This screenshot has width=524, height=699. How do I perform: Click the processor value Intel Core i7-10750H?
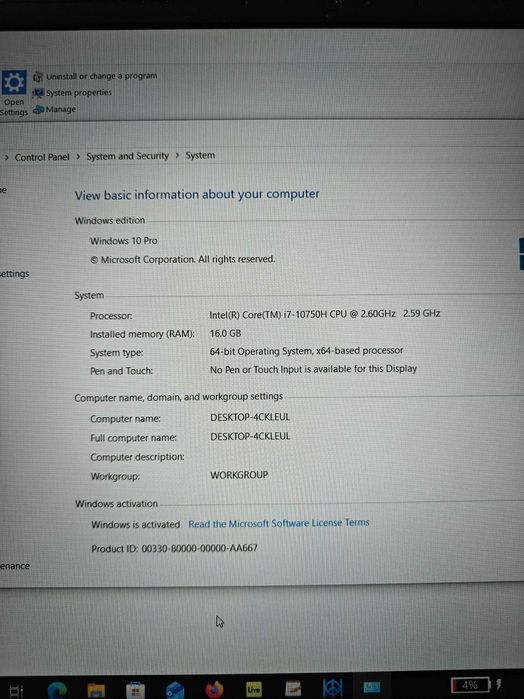[325, 314]
